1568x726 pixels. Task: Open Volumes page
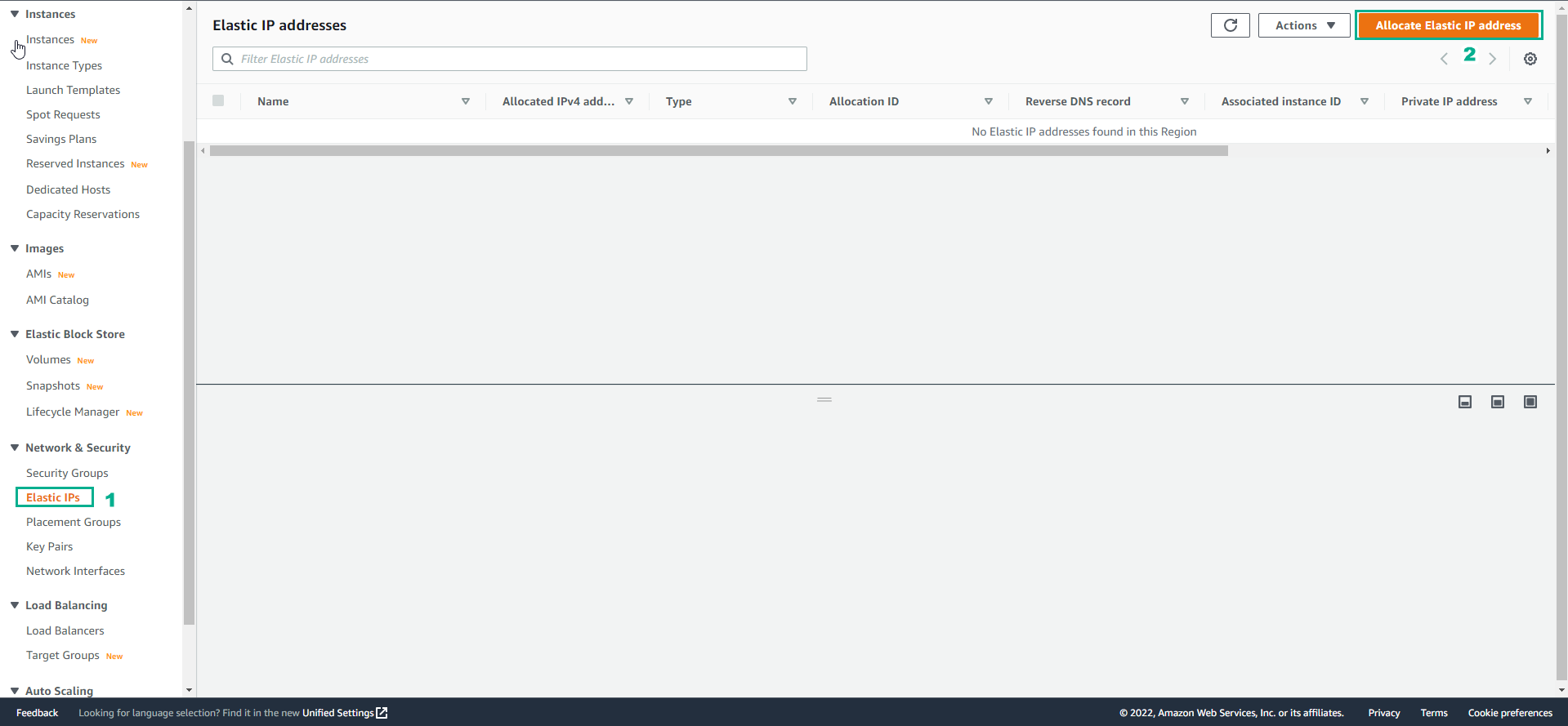tap(48, 359)
